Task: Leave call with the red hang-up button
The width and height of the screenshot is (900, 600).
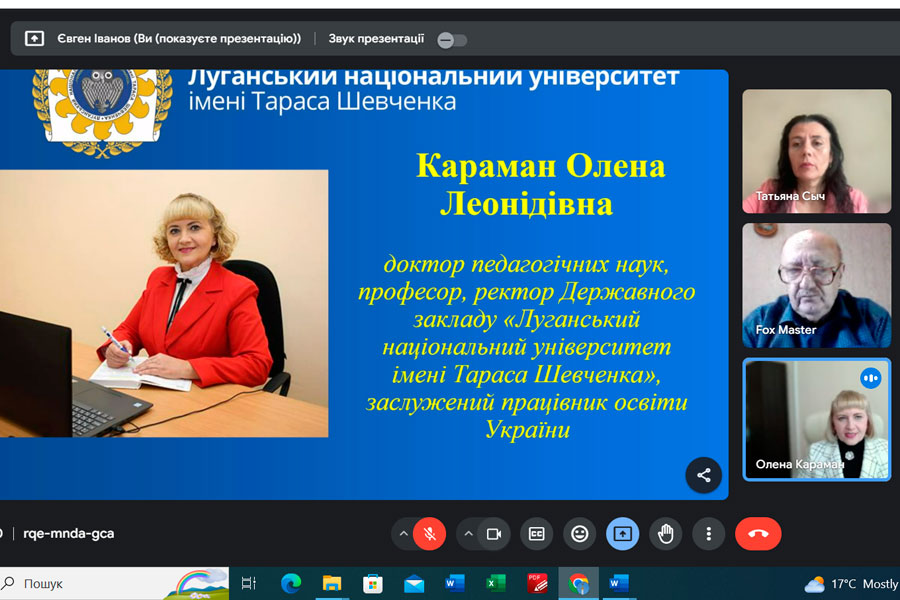Action: point(758,534)
